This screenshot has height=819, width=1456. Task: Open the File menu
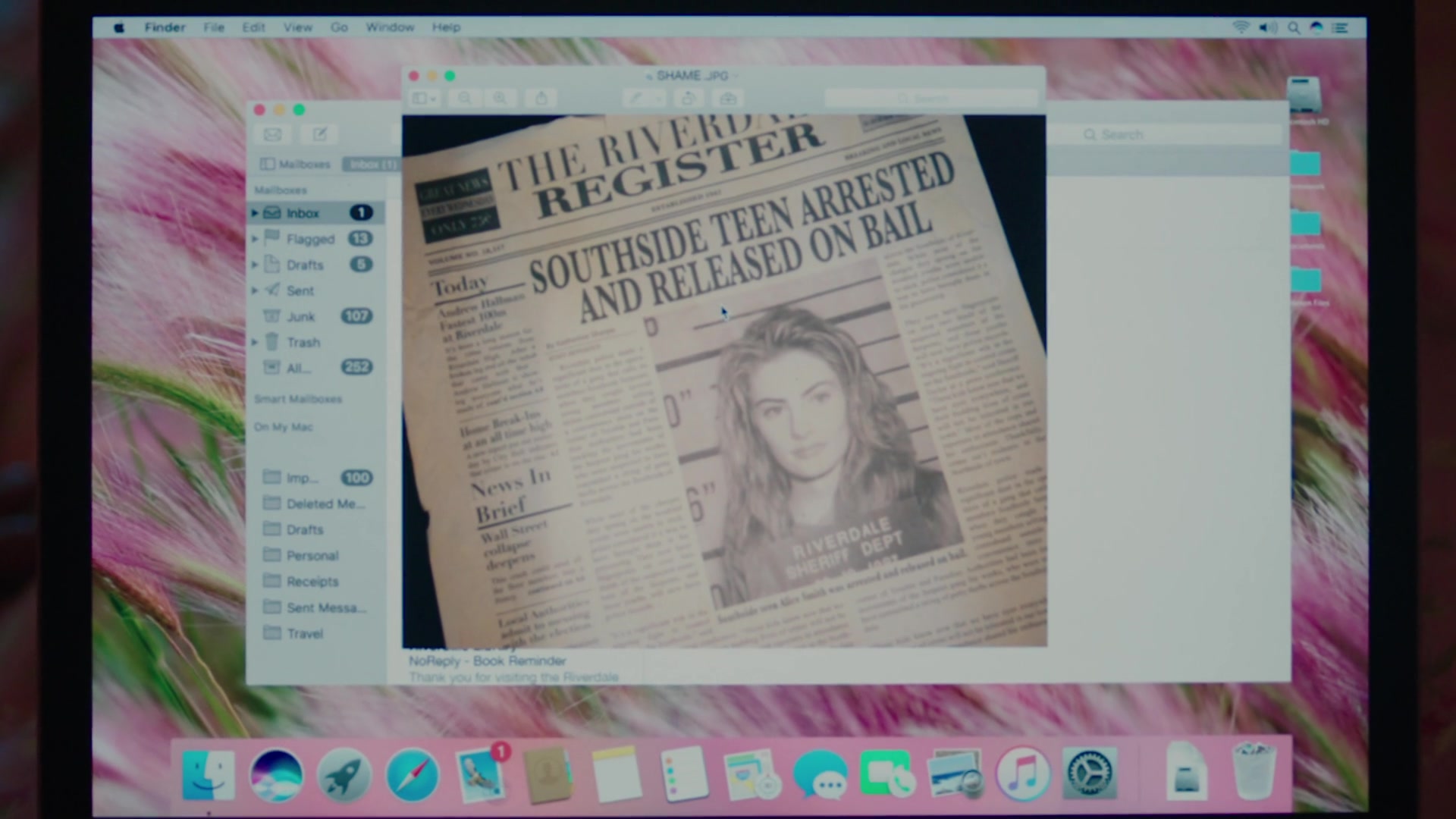click(214, 27)
